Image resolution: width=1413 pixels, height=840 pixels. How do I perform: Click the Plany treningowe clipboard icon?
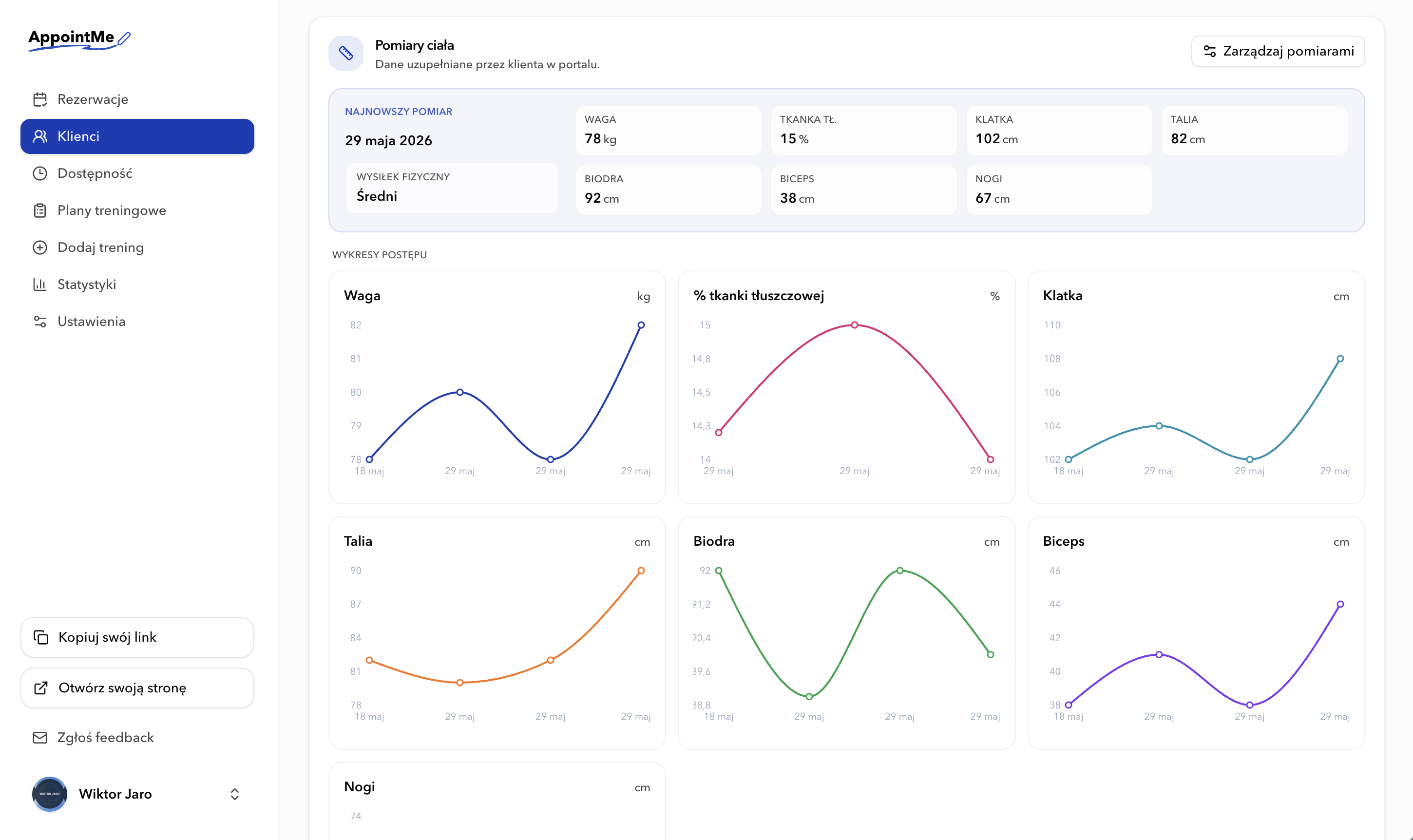point(39,210)
